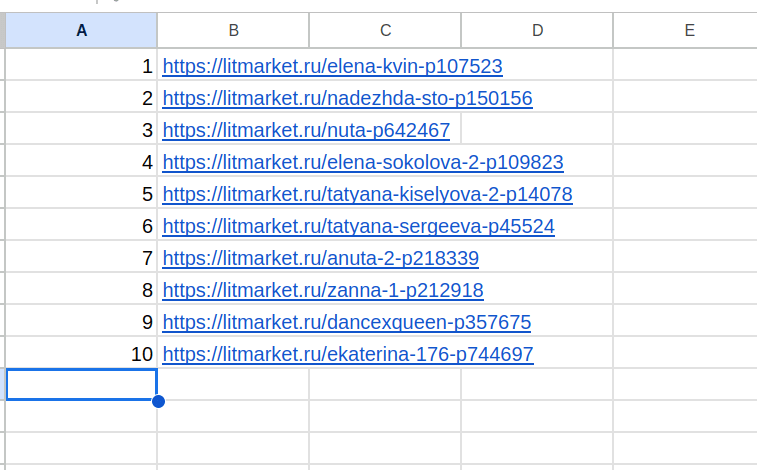Click the blue fill handle of selected cell
Viewport: 757px width, 470px height.
(158, 401)
